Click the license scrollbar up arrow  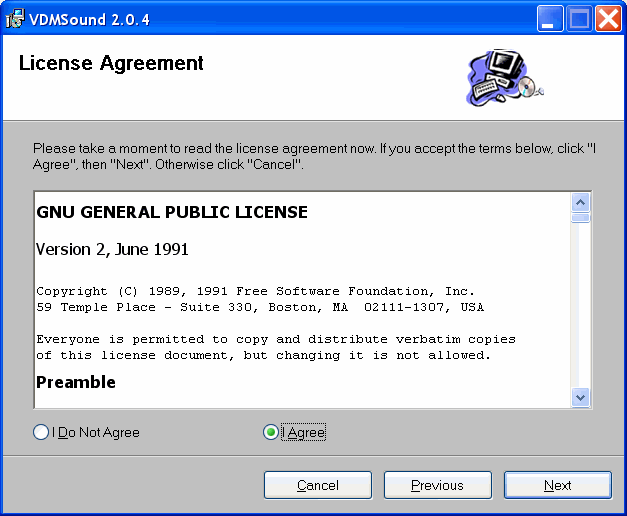tap(581, 203)
